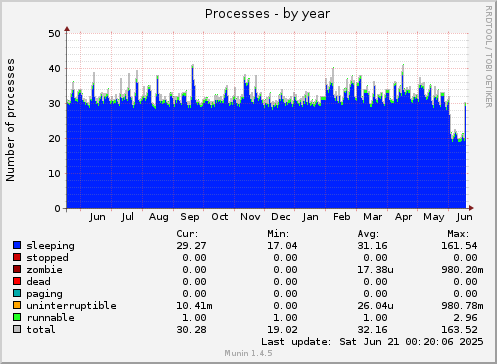The height and width of the screenshot is (364, 497).
Task: Click the 'Feb' x-axis month label
Action: coord(342,217)
